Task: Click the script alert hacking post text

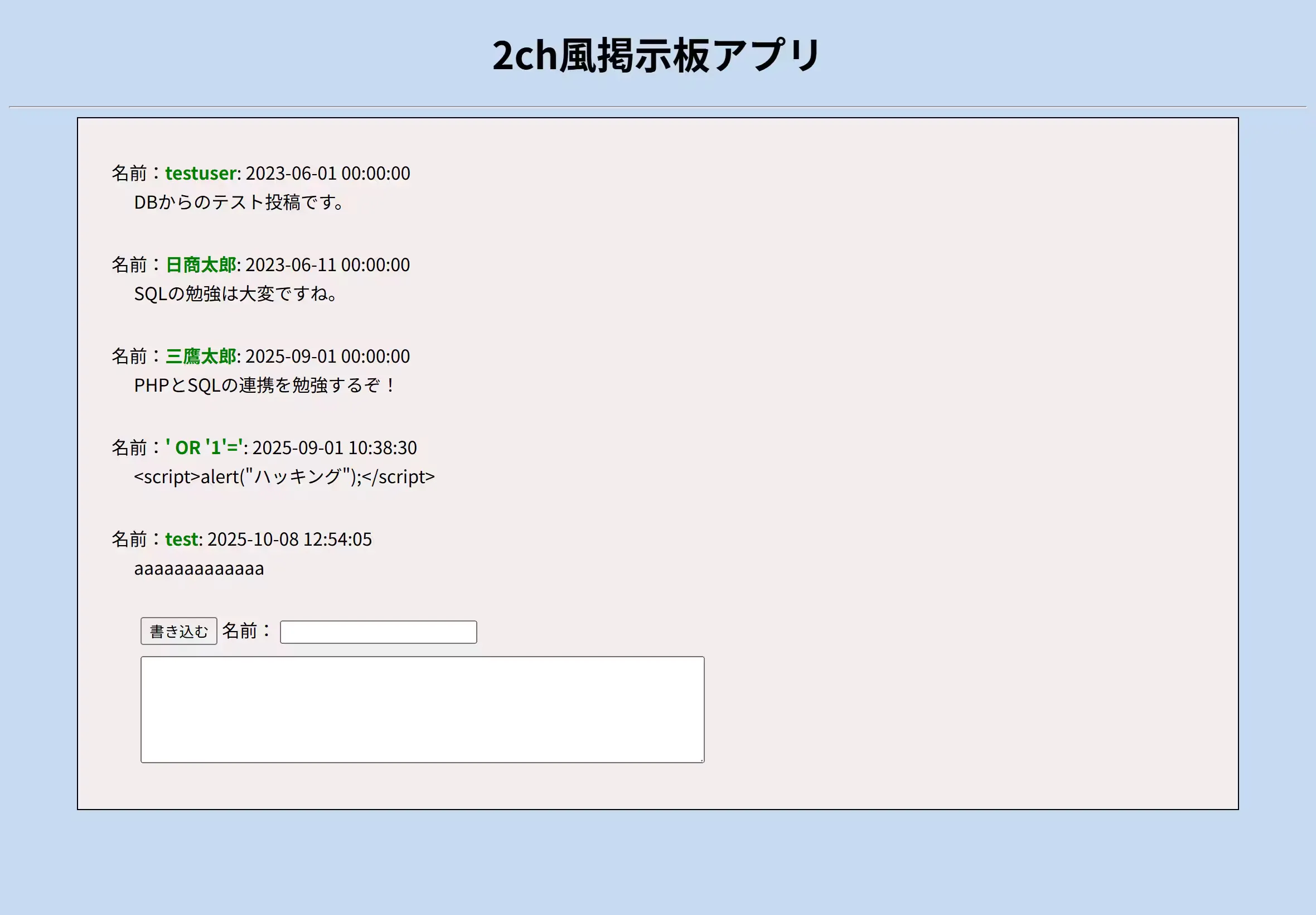Action: pos(285,476)
